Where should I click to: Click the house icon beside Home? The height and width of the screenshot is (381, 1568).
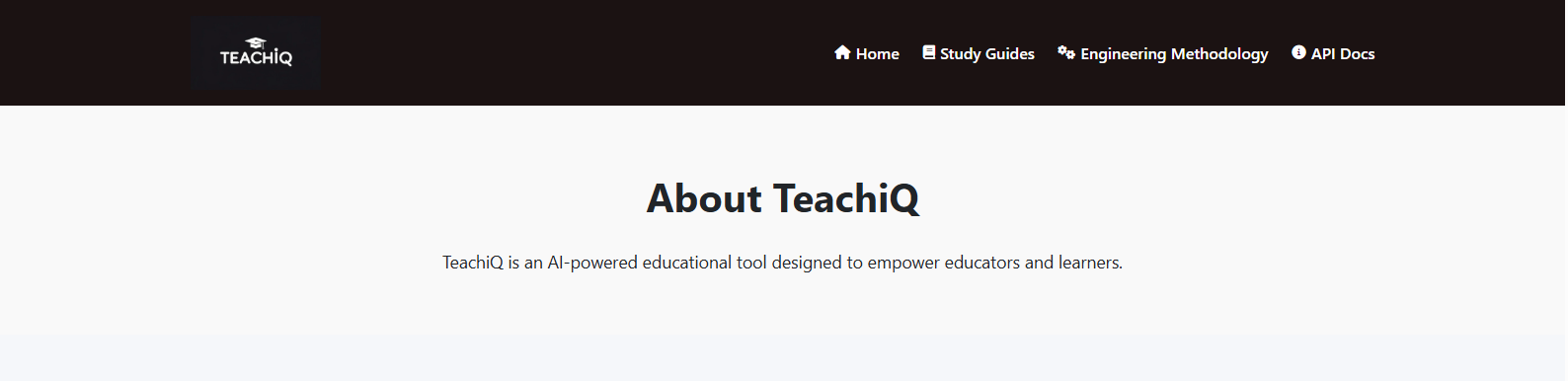(x=842, y=52)
